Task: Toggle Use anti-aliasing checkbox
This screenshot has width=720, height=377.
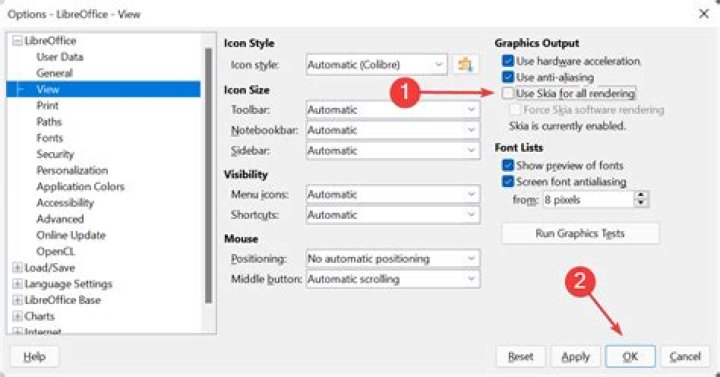Action: pyautogui.click(x=507, y=77)
